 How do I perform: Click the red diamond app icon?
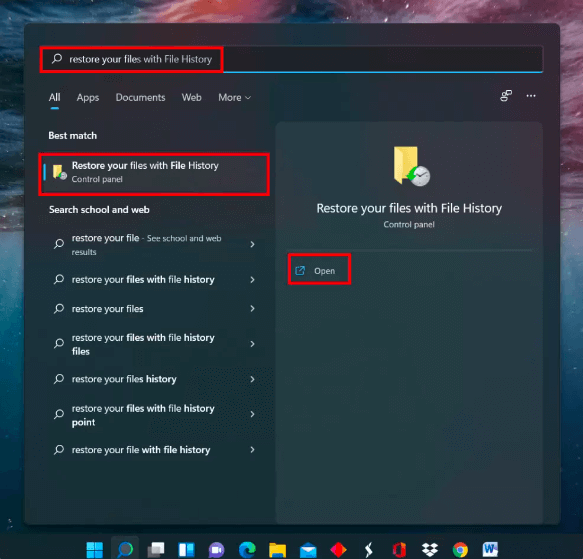tap(338, 550)
